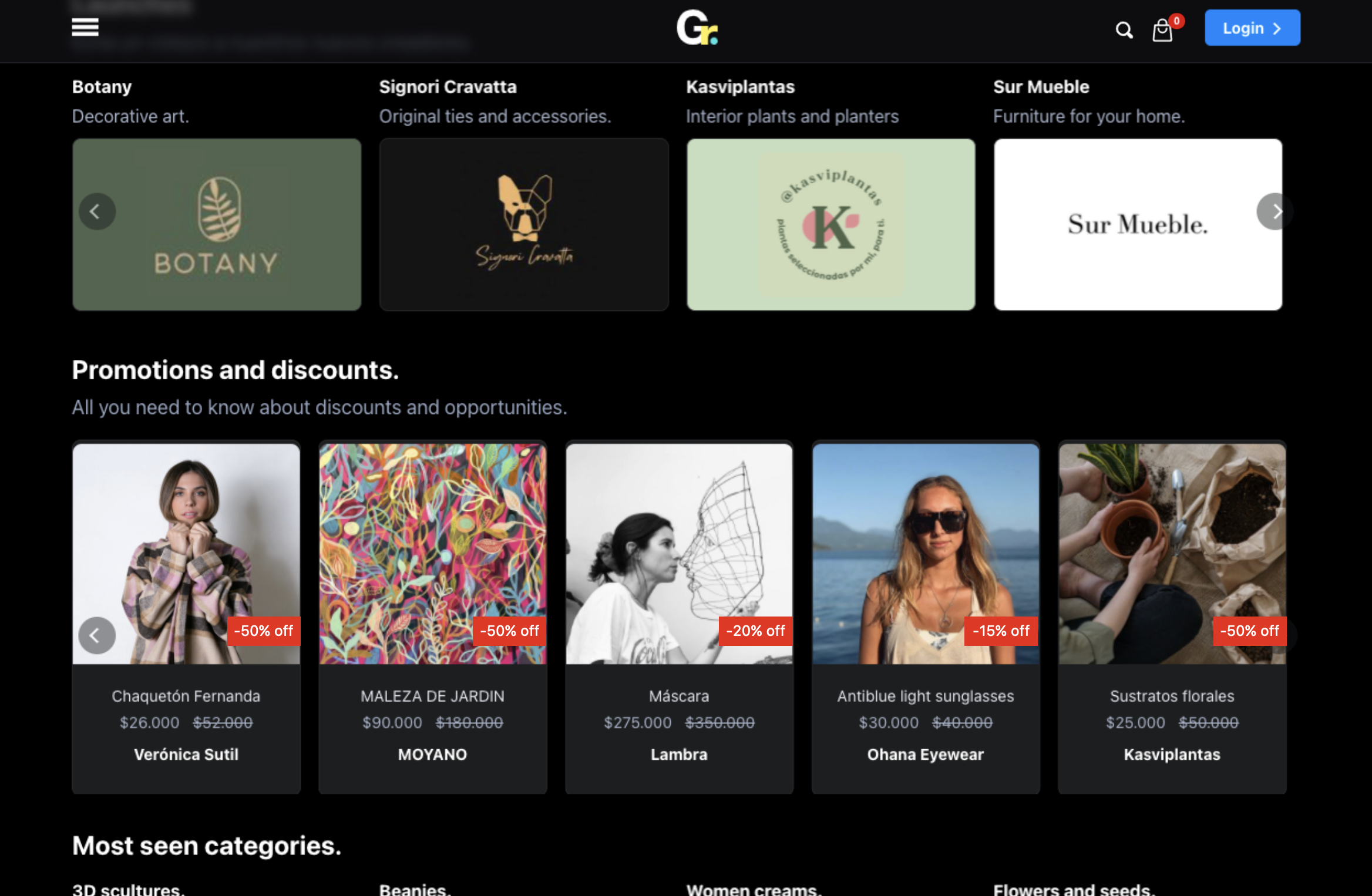1372x896 pixels.
Task: Click the -15% off badge on sunglasses
Action: tap(1001, 631)
